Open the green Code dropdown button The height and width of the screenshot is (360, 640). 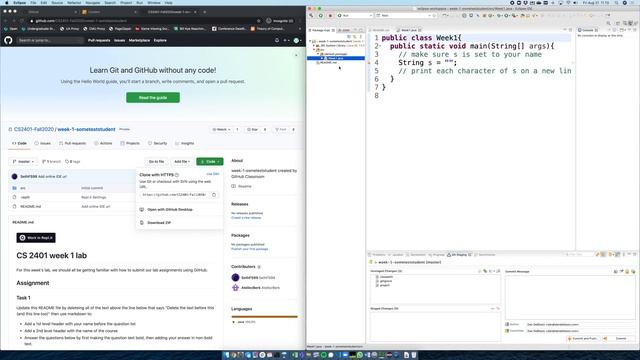pos(210,162)
